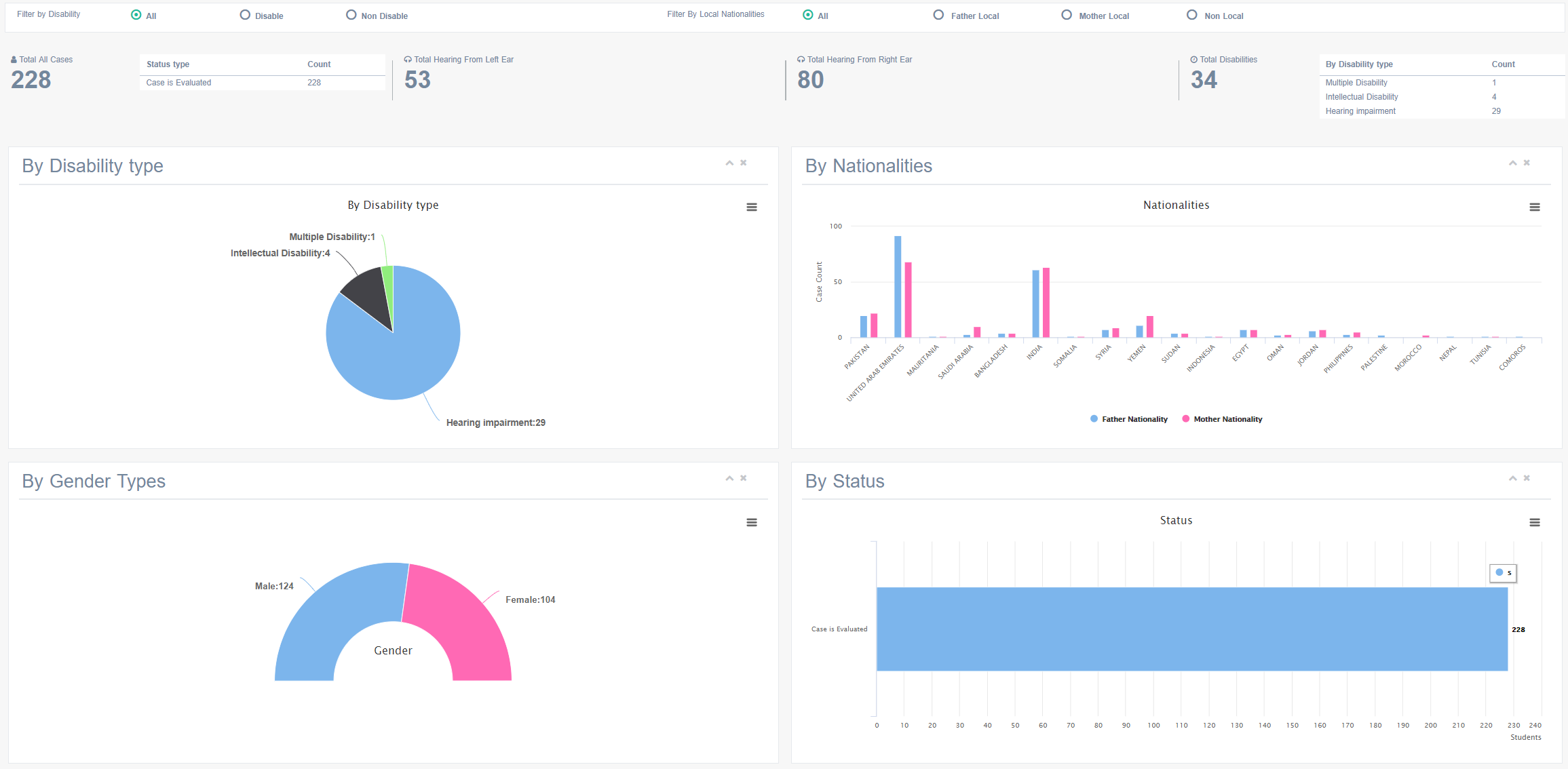Close the By Disability type panel
This screenshot has height=769, width=1568.
[x=744, y=163]
